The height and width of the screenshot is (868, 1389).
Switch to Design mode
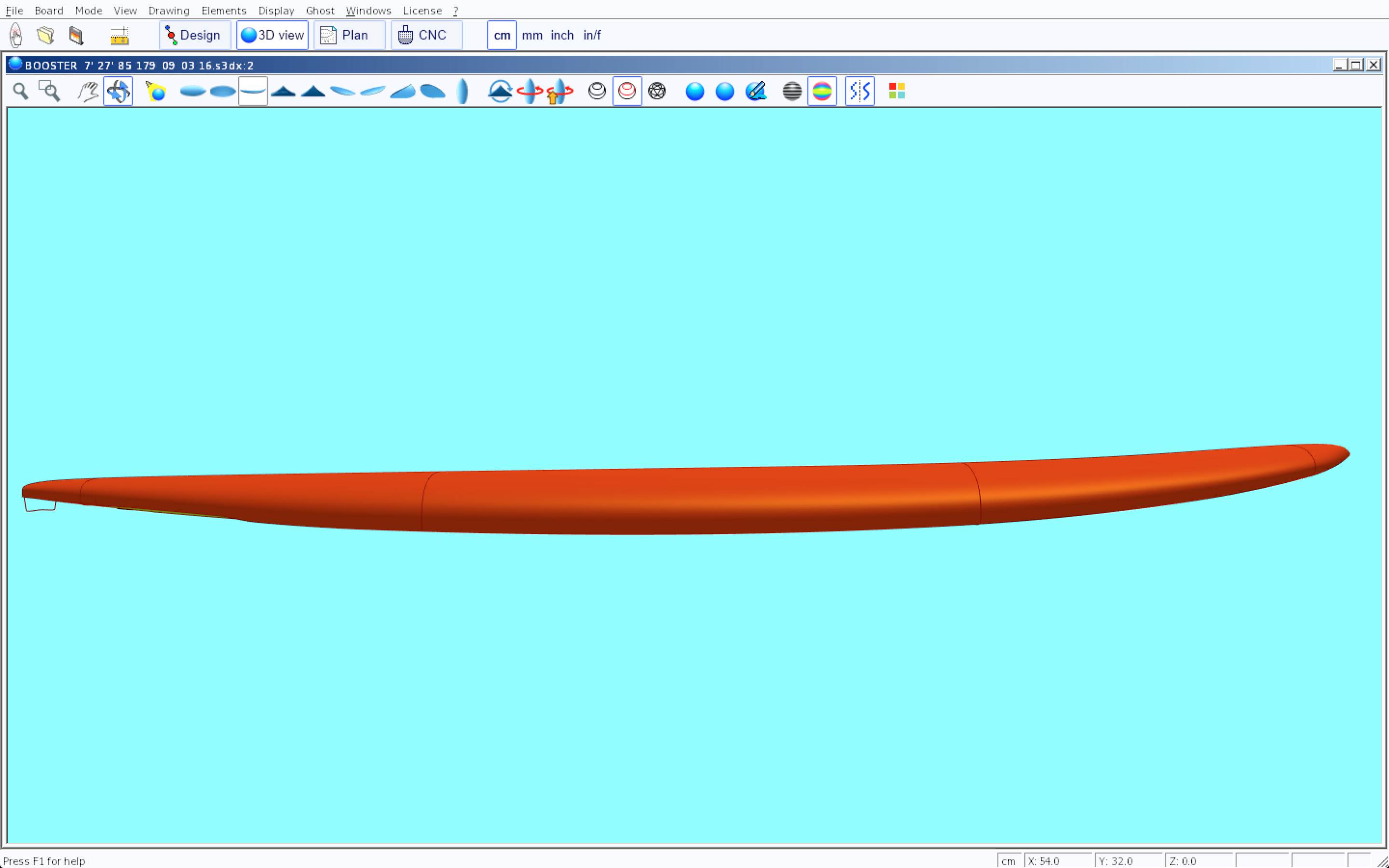coord(194,36)
